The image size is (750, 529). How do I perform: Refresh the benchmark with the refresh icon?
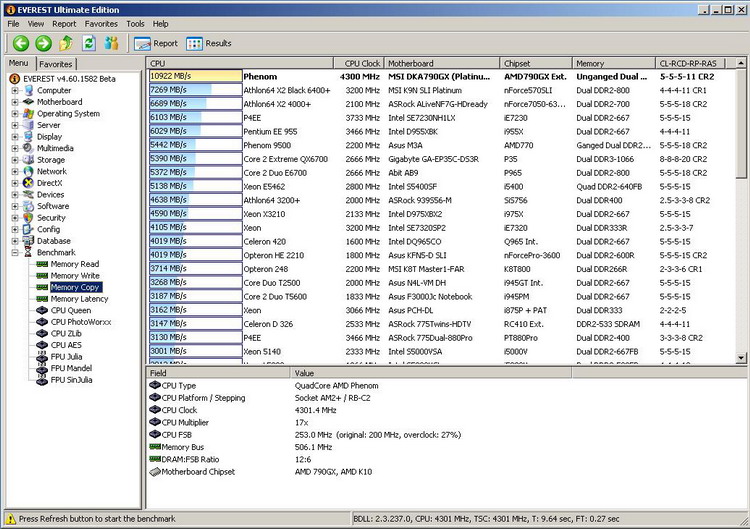(x=89, y=44)
